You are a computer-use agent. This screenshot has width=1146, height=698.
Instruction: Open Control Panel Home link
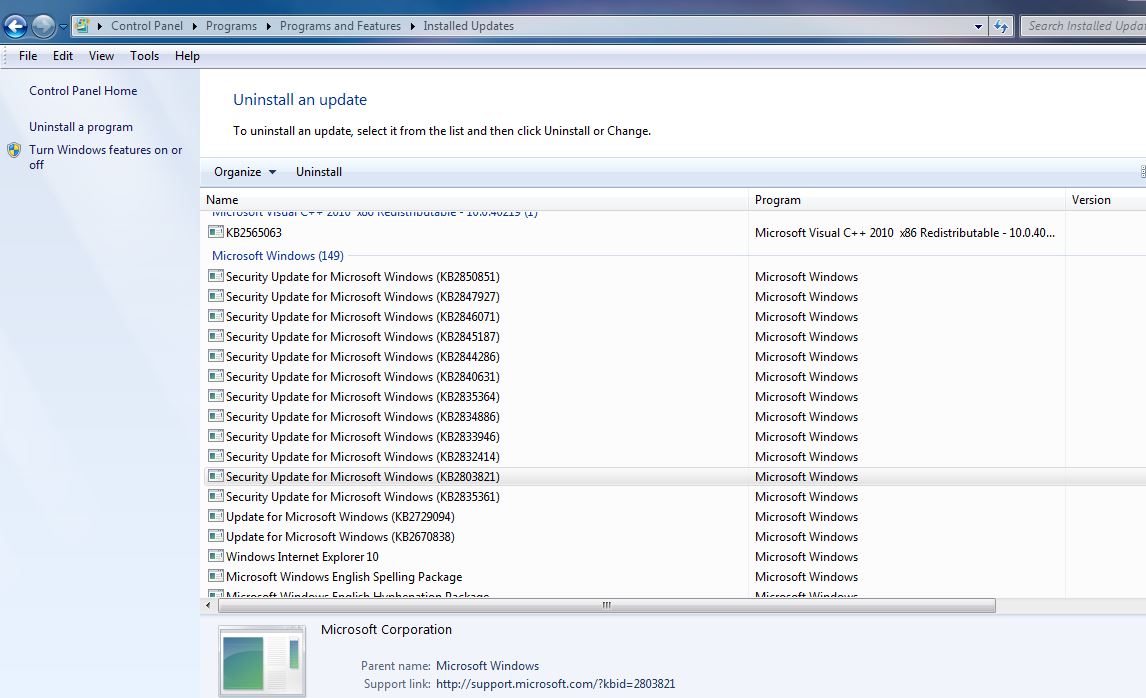pos(83,91)
